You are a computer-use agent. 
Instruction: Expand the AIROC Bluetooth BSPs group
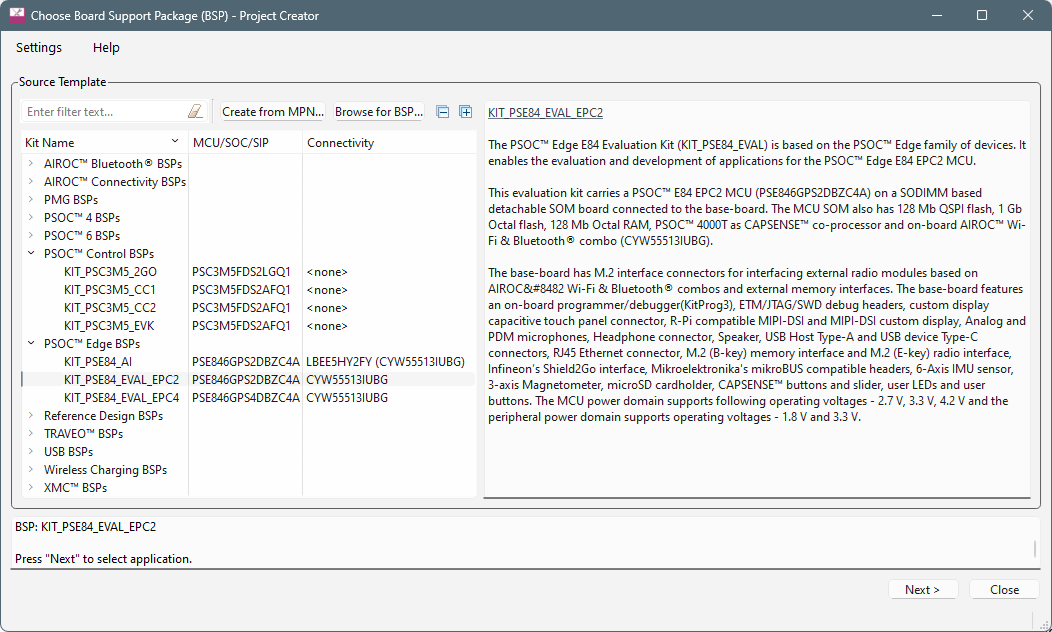click(30, 164)
